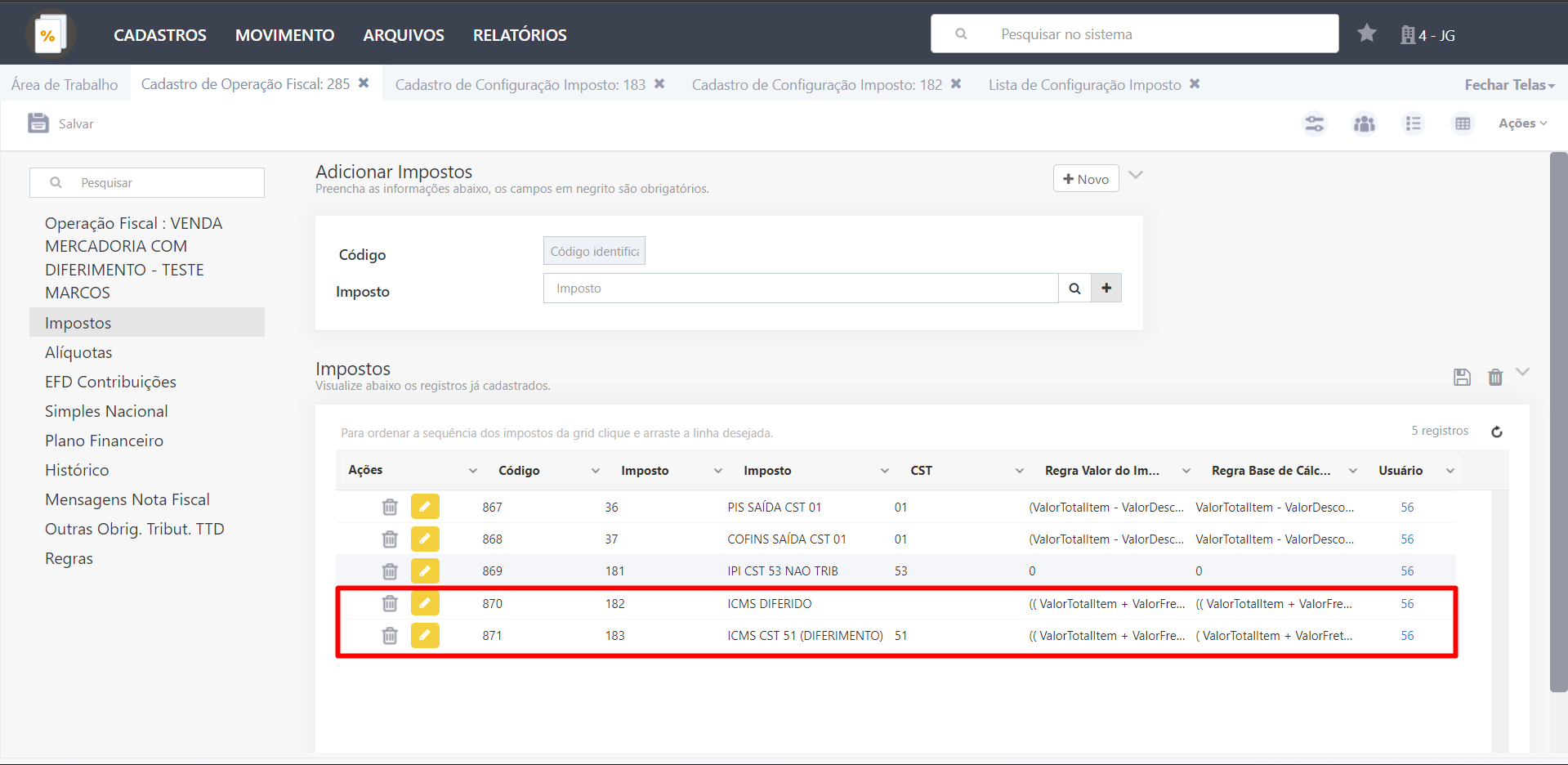The height and width of the screenshot is (765, 1568).
Task: Click the Salvar floppy disk icon
Action: 38,123
